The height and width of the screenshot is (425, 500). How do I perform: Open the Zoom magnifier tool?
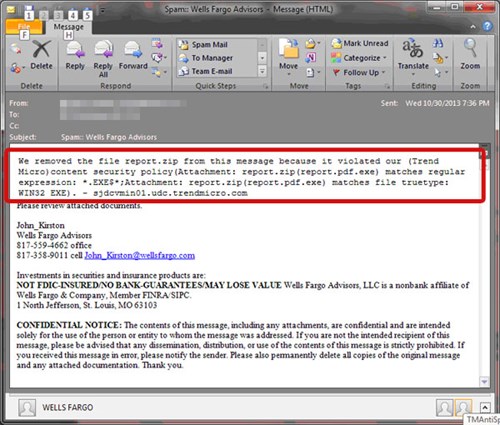tap(470, 55)
